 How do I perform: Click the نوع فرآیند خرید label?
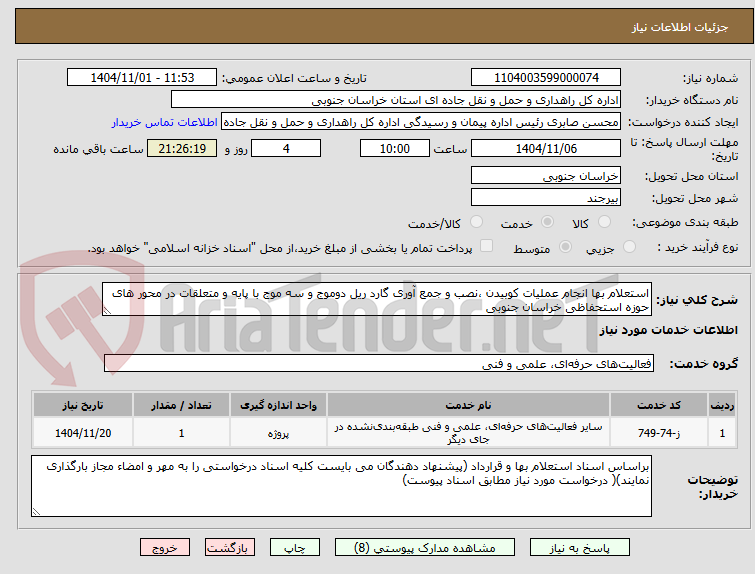(698, 247)
